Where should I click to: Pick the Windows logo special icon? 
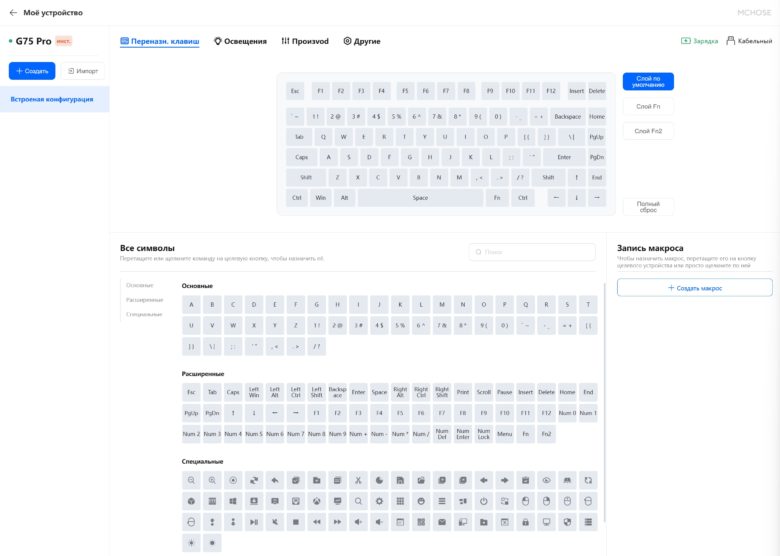pyautogui.click(x=233, y=501)
